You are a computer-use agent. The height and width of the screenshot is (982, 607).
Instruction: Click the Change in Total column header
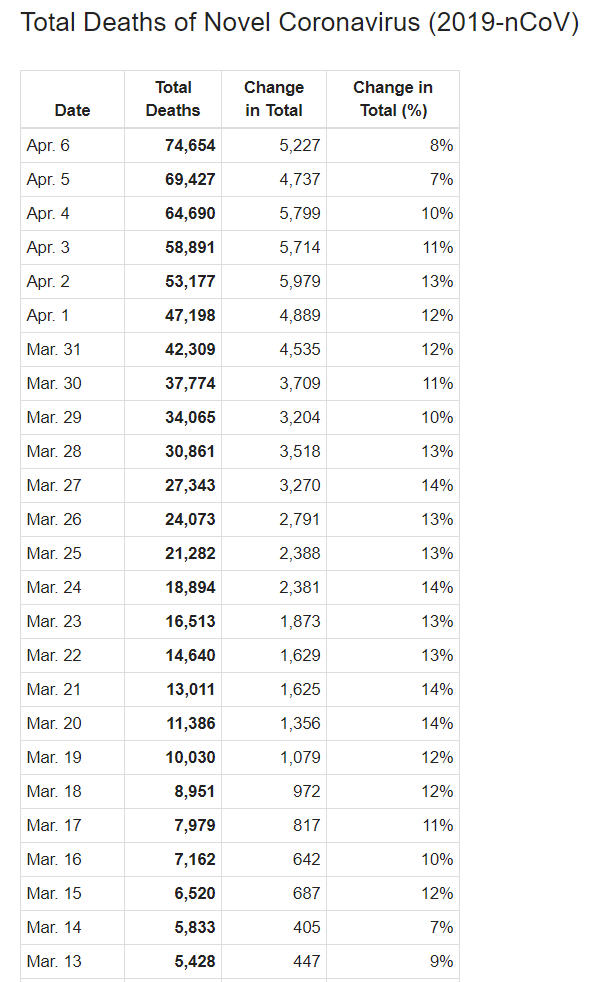(x=274, y=99)
